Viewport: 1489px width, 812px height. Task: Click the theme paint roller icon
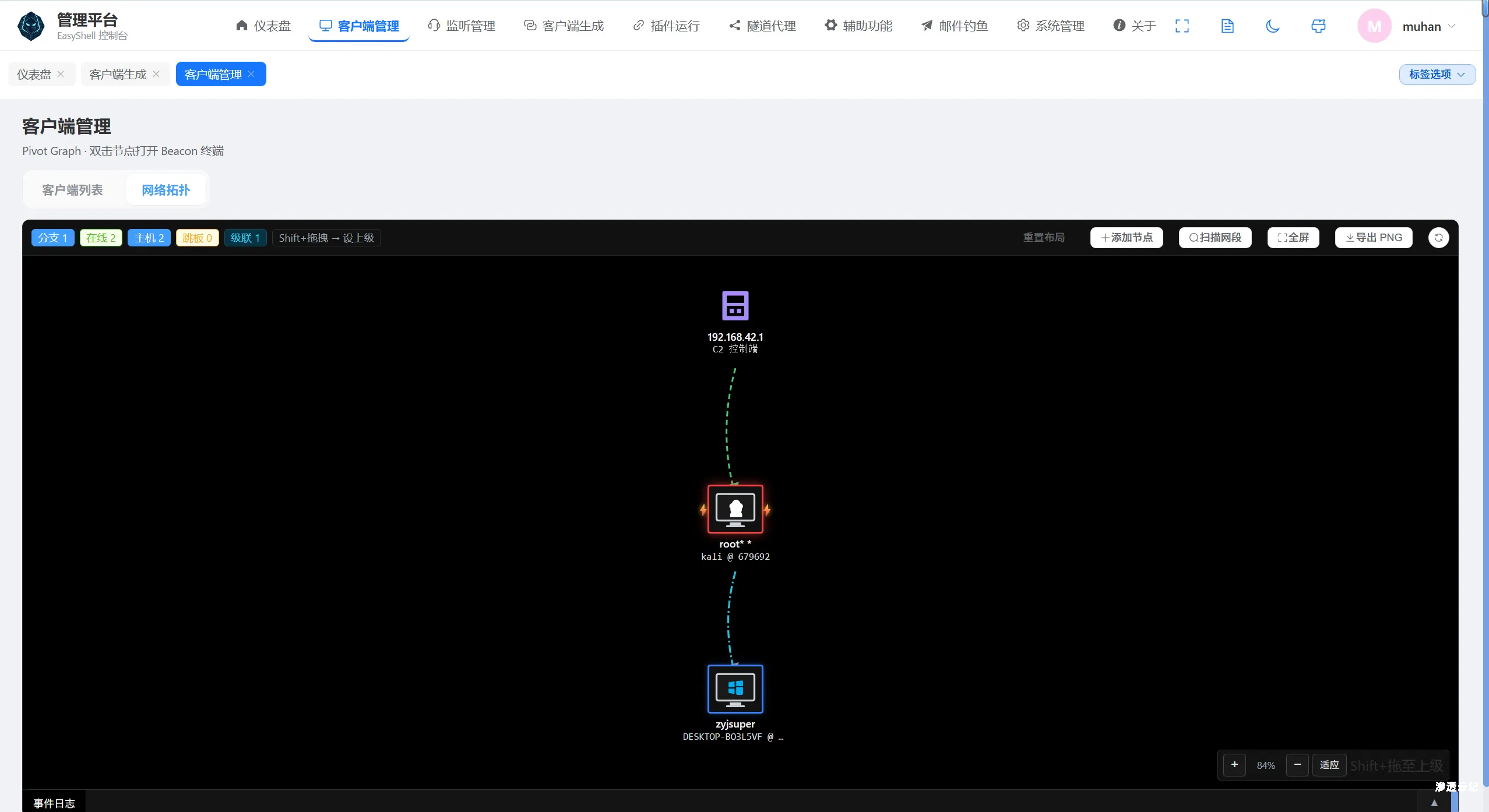pyautogui.click(x=1318, y=26)
